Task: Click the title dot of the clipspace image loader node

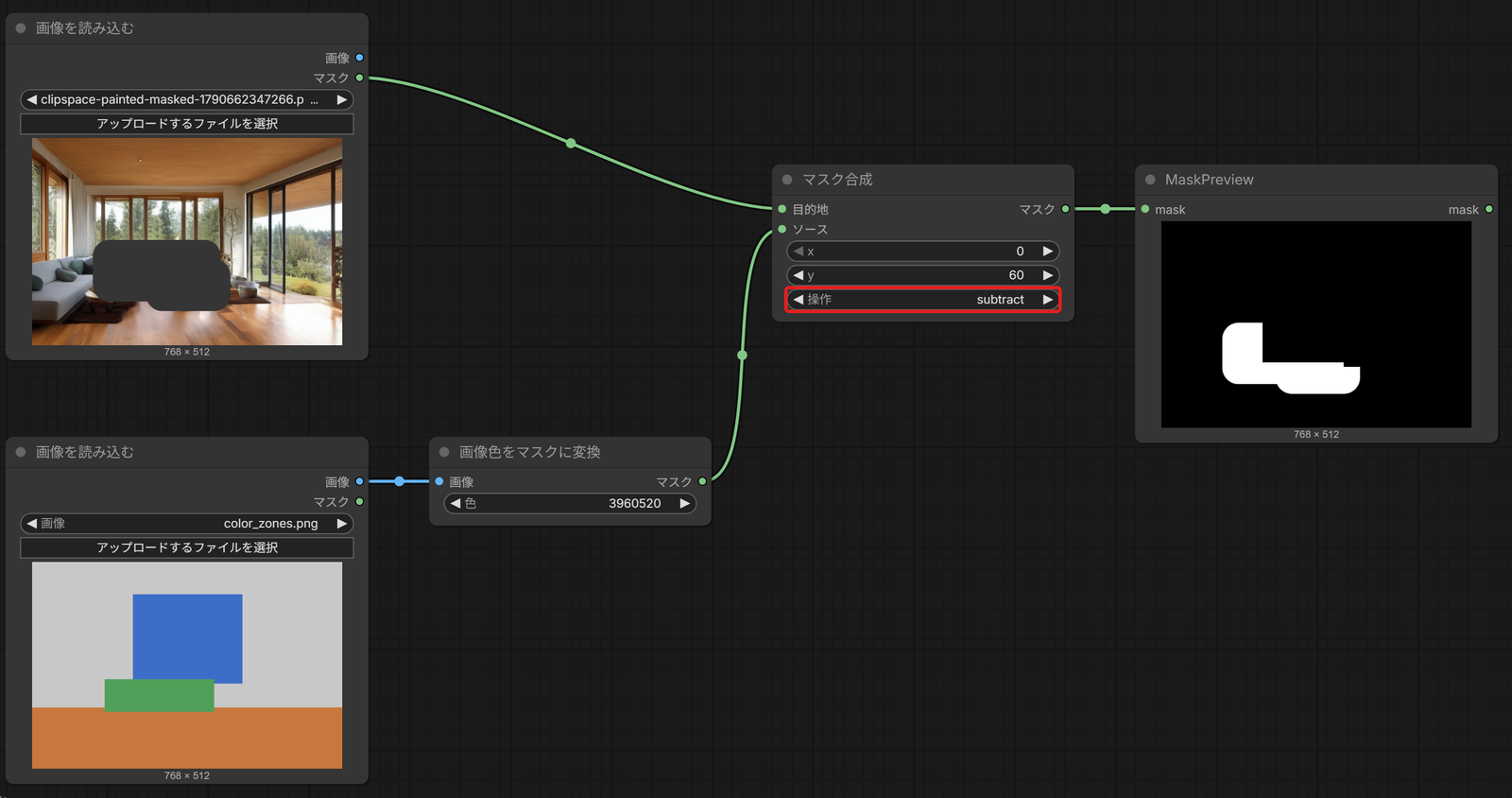Action: tap(21, 28)
